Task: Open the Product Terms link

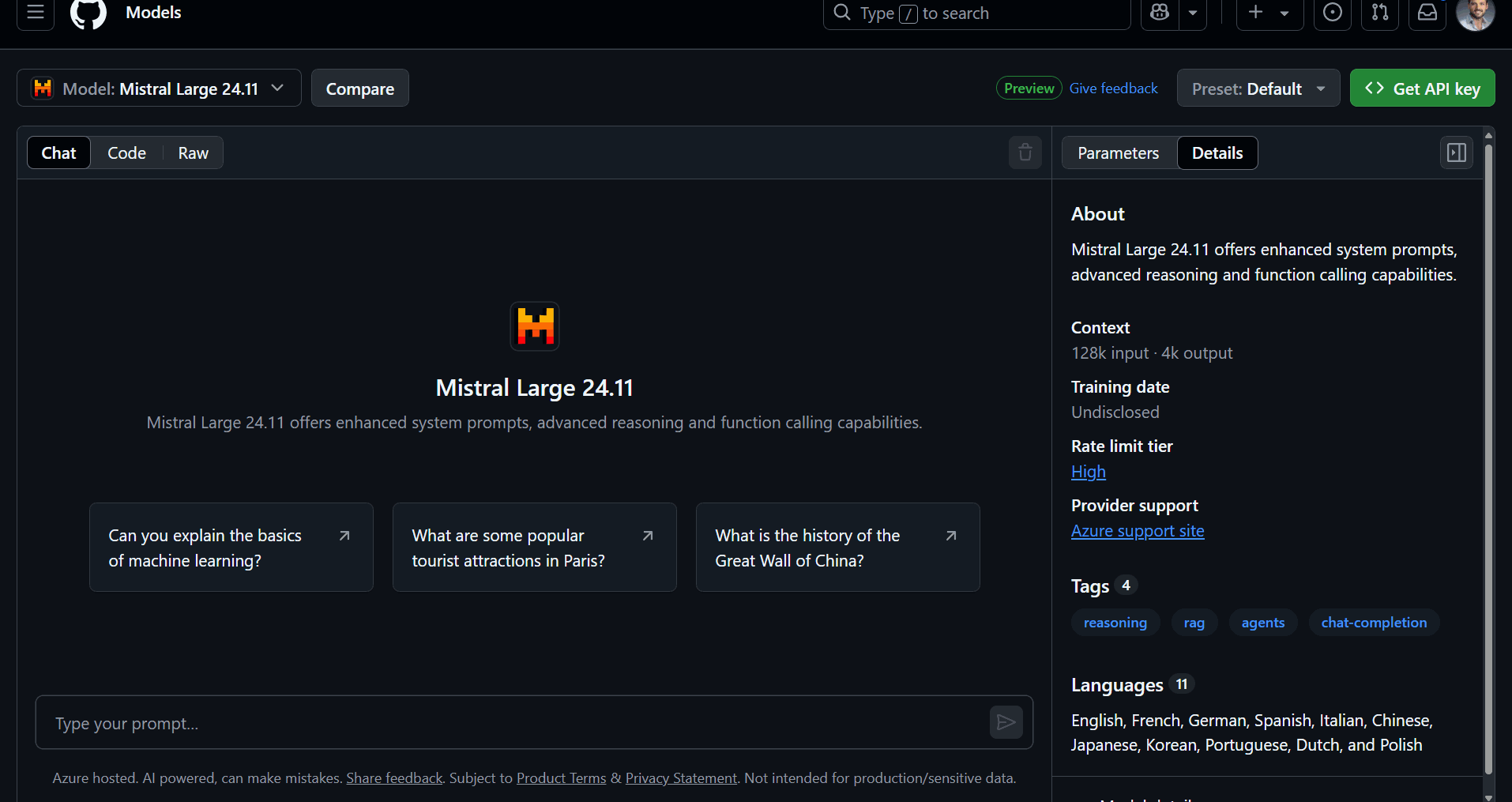Action: (x=562, y=778)
